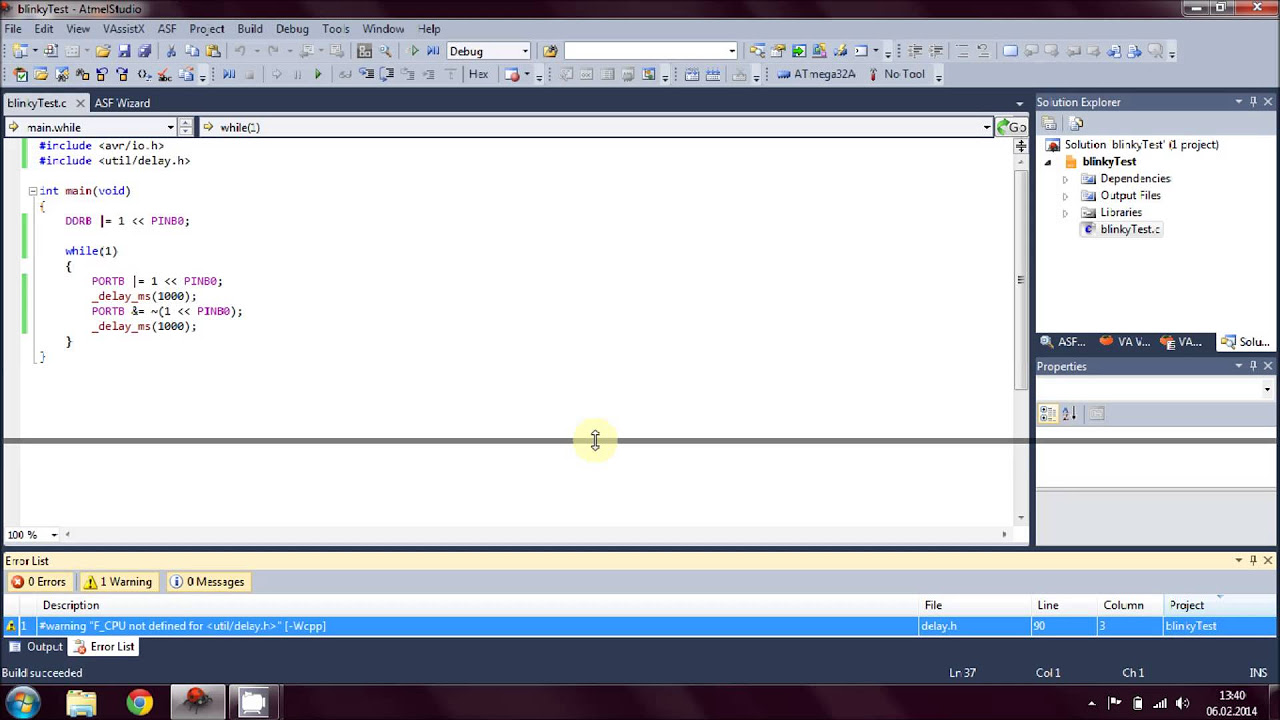Open the Properties object dropdown
This screenshot has height=720, width=1280.
(x=1267, y=389)
